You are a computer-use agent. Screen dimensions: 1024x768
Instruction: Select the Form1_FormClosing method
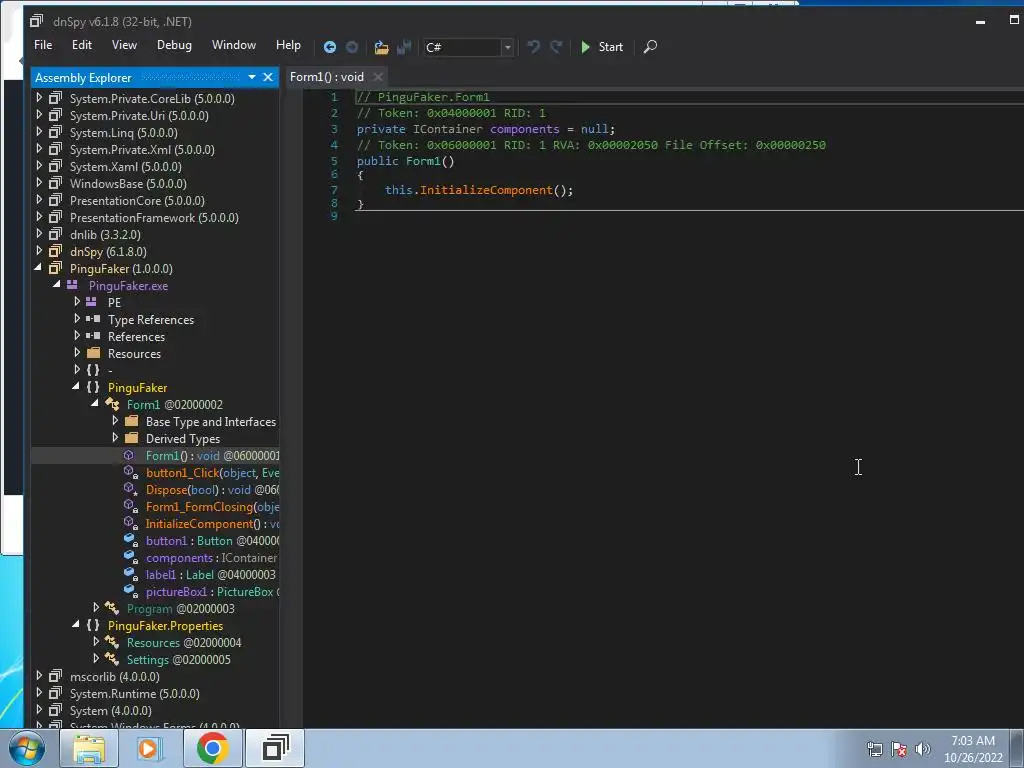(x=212, y=507)
